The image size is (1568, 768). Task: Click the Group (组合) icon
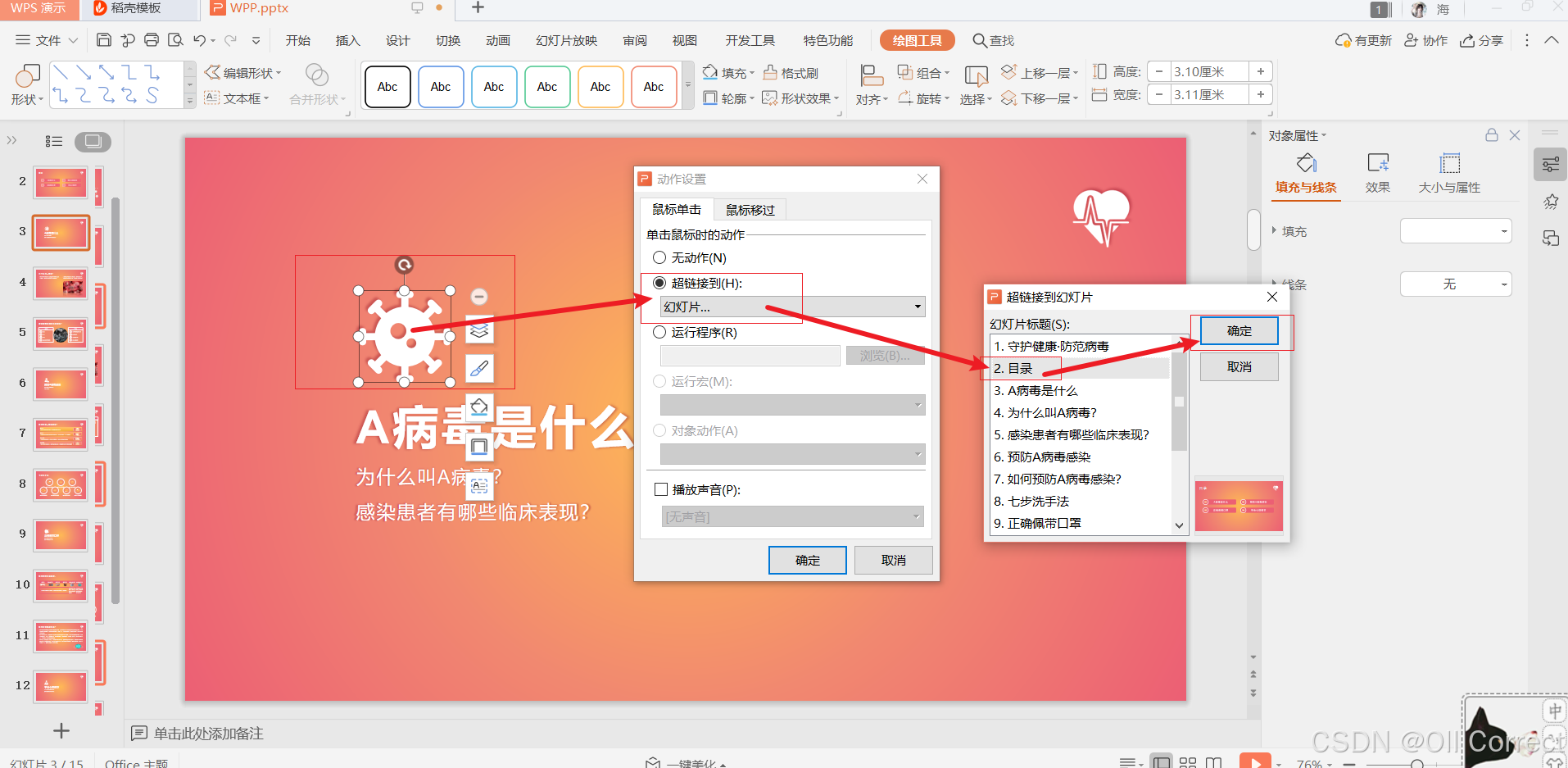pos(905,73)
